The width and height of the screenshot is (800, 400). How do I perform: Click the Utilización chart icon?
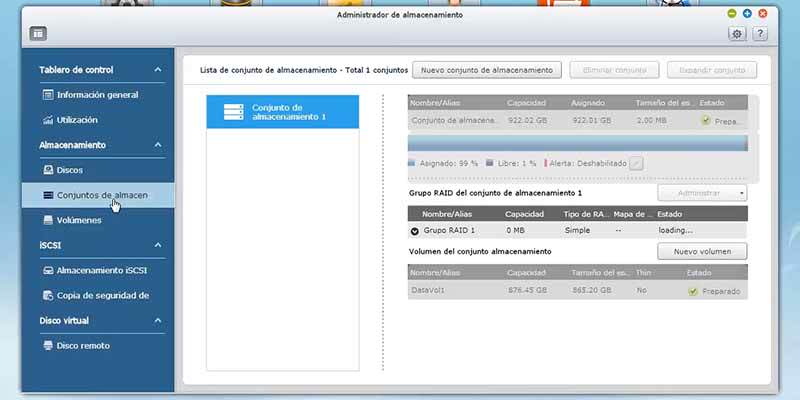(x=48, y=120)
